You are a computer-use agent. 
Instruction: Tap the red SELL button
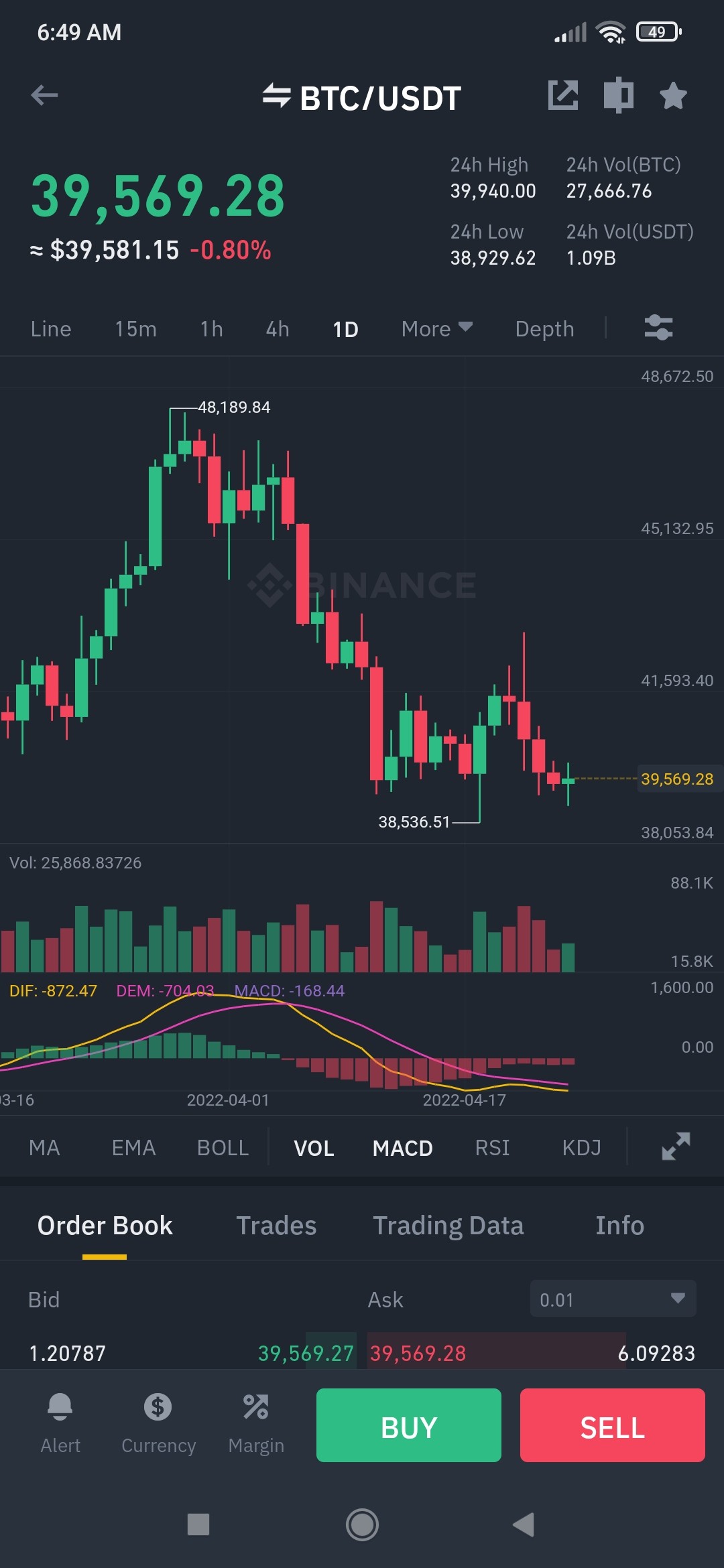pyautogui.click(x=613, y=1425)
